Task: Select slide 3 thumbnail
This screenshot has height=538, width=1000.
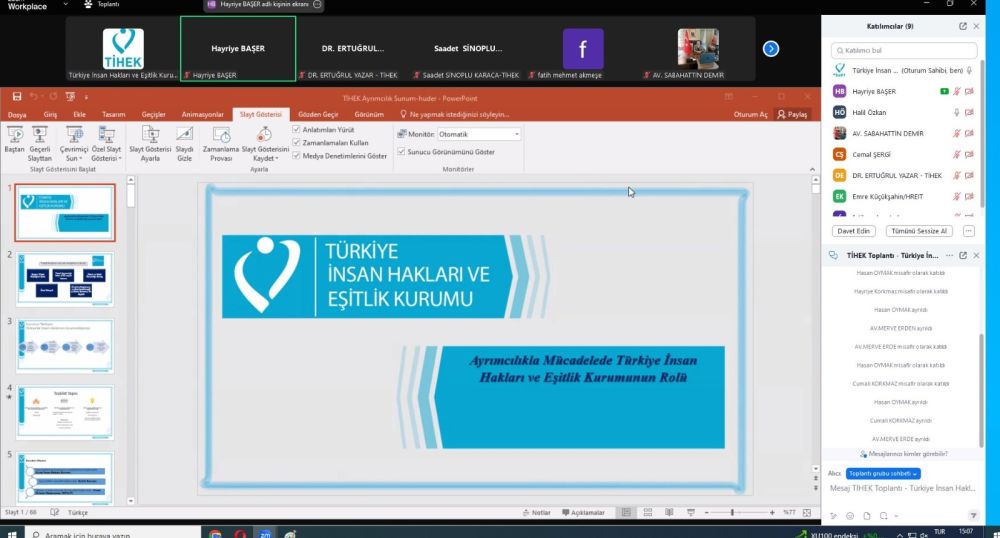Action: coord(65,346)
